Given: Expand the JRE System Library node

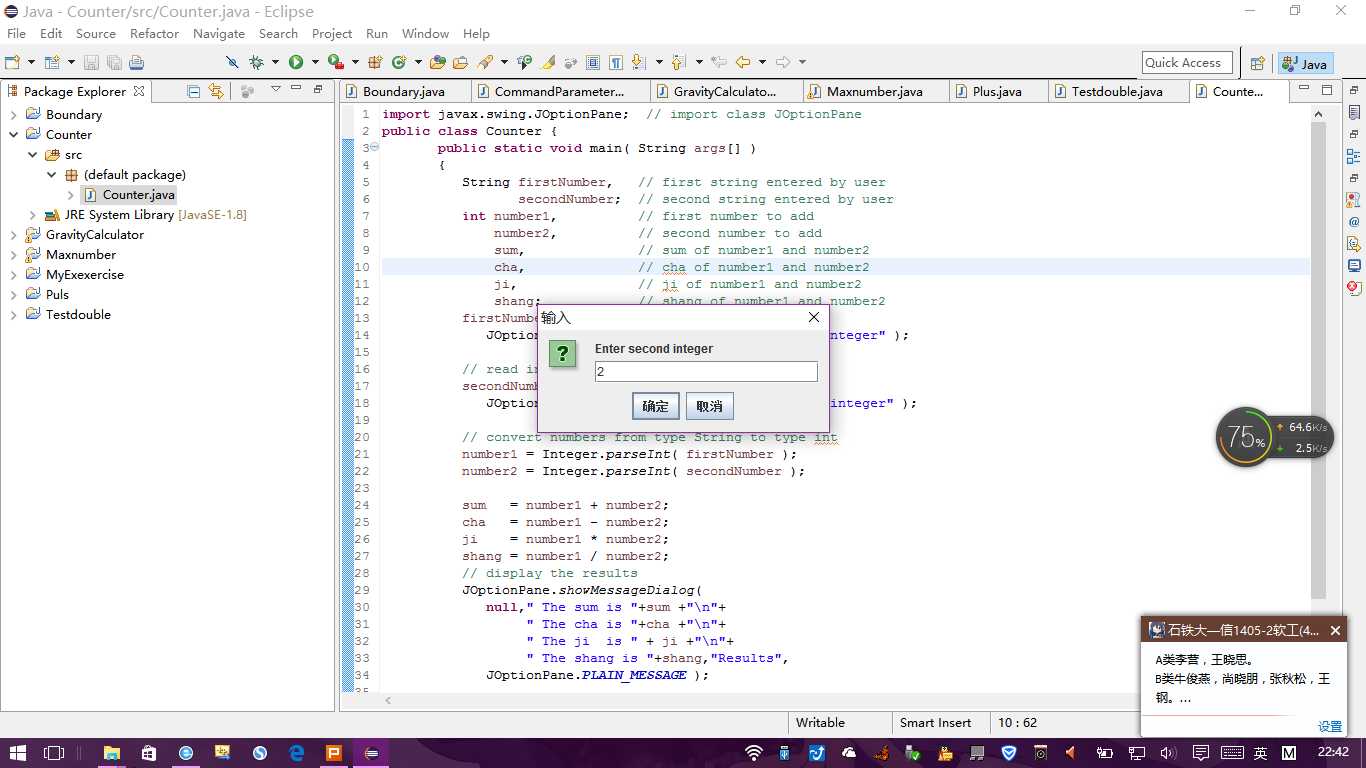Looking at the screenshot, I should coord(33,214).
